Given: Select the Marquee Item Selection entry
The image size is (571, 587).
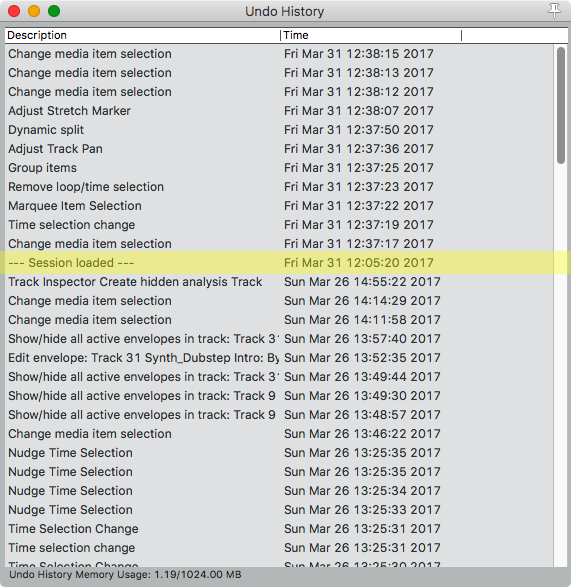Looking at the screenshot, I should coord(279,206).
